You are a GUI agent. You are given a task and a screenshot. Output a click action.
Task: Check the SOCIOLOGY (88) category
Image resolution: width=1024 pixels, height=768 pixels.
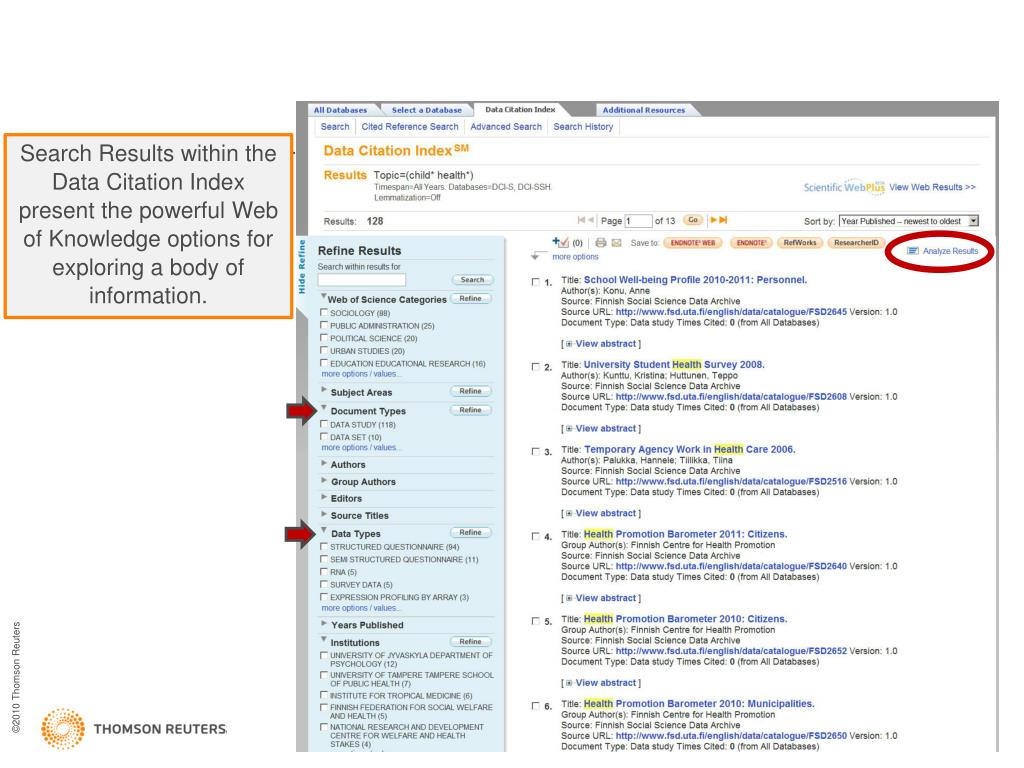[324, 313]
